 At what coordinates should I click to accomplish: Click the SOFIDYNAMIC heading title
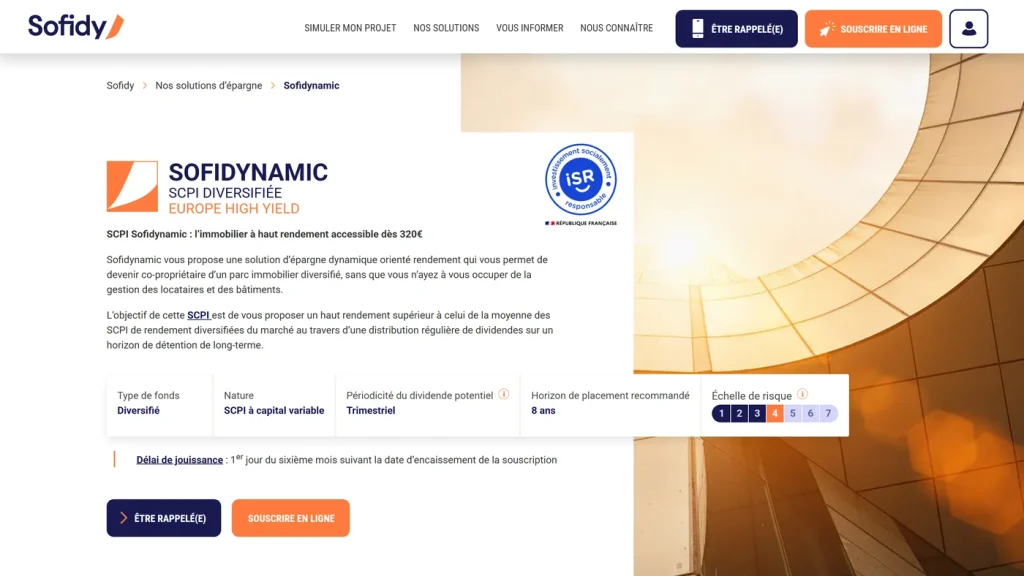pyautogui.click(x=248, y=172)
